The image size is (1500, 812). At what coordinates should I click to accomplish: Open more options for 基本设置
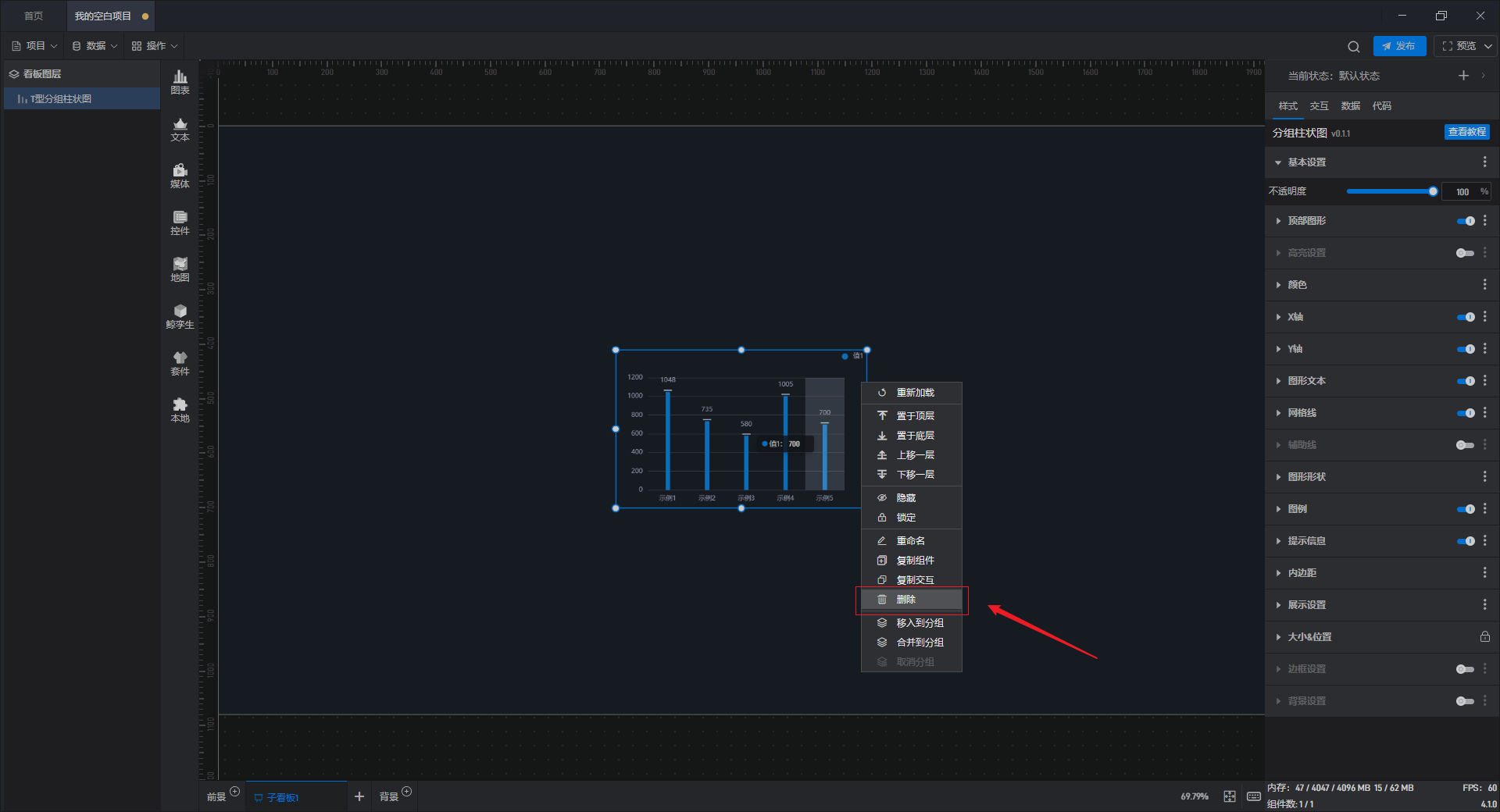pyautogui.click(x=1484, y=162)
